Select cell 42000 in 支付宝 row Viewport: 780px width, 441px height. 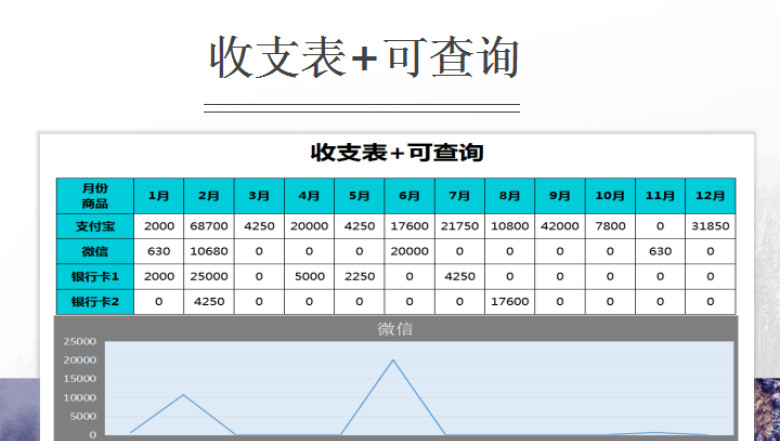click(x=560, y=226)
